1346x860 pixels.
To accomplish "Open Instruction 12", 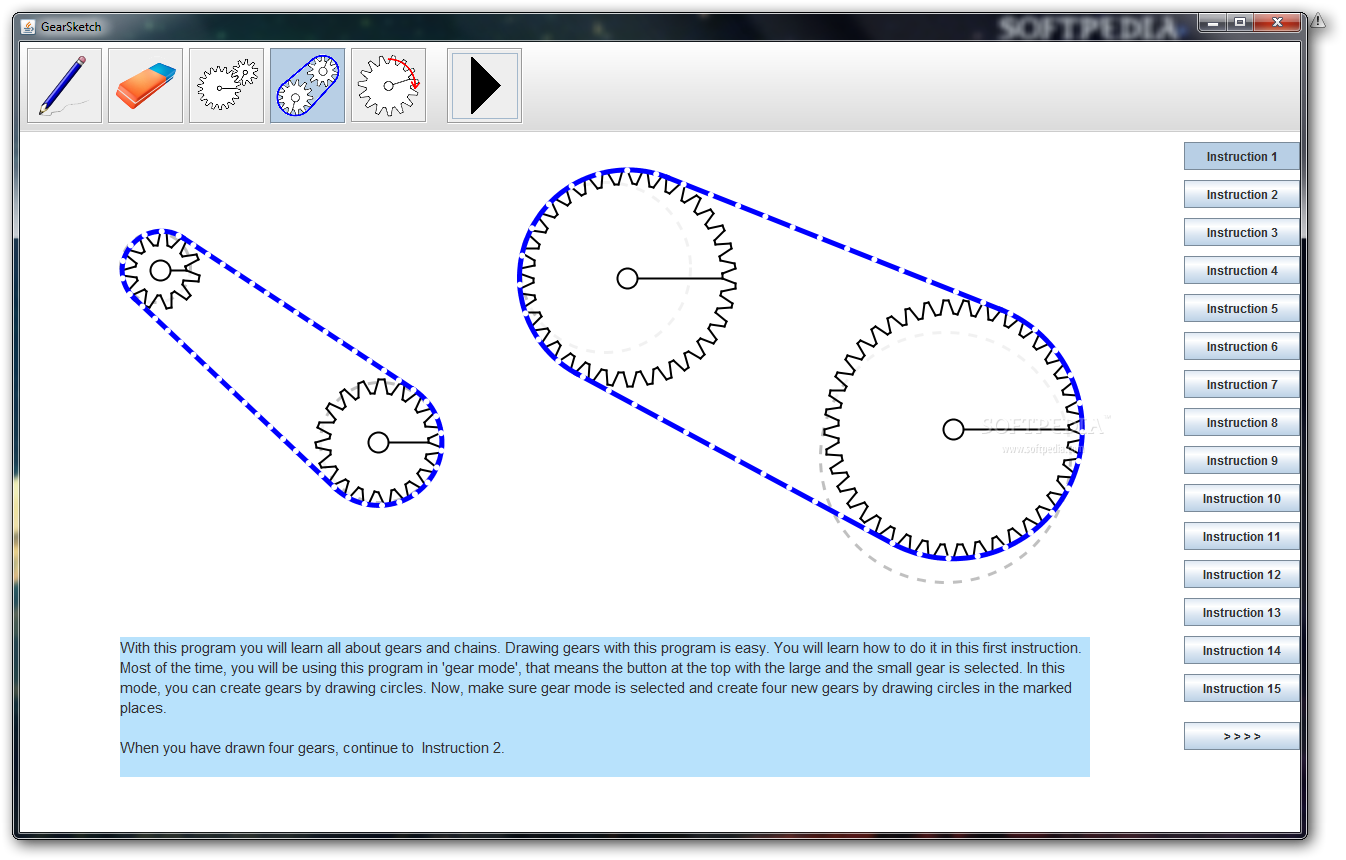I will click(x=1241, y=575).
